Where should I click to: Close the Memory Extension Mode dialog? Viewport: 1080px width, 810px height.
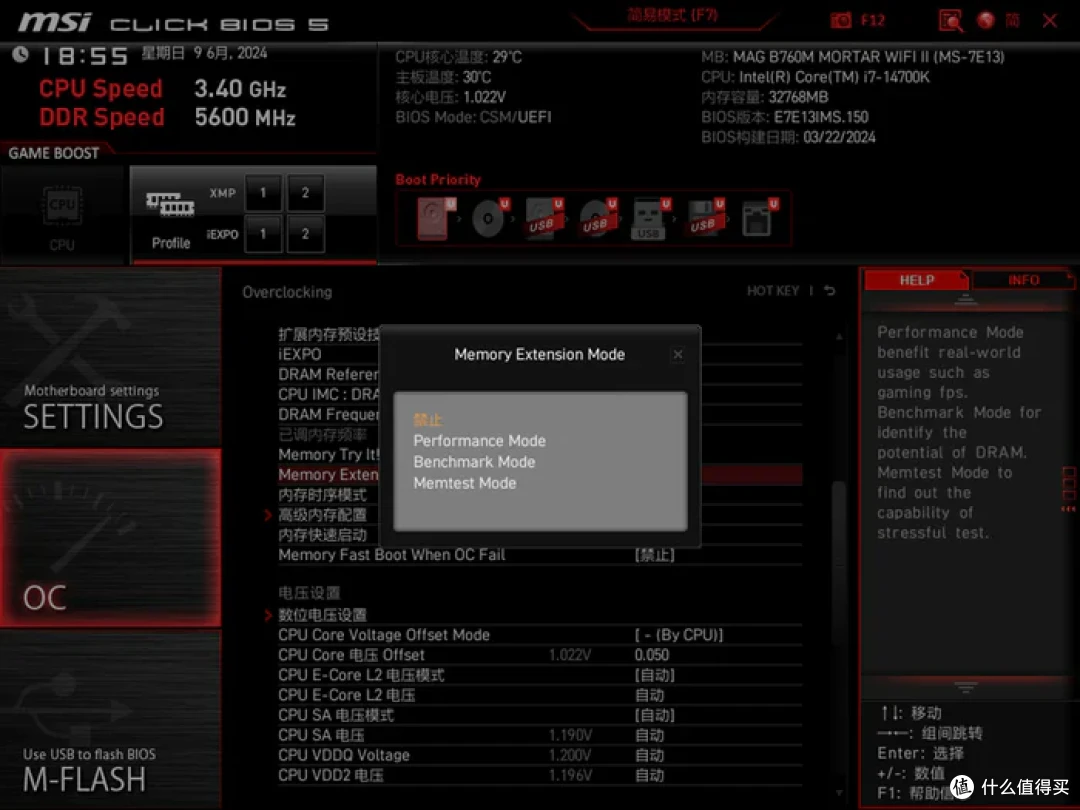pyautogui.click(x=678, y=354)
